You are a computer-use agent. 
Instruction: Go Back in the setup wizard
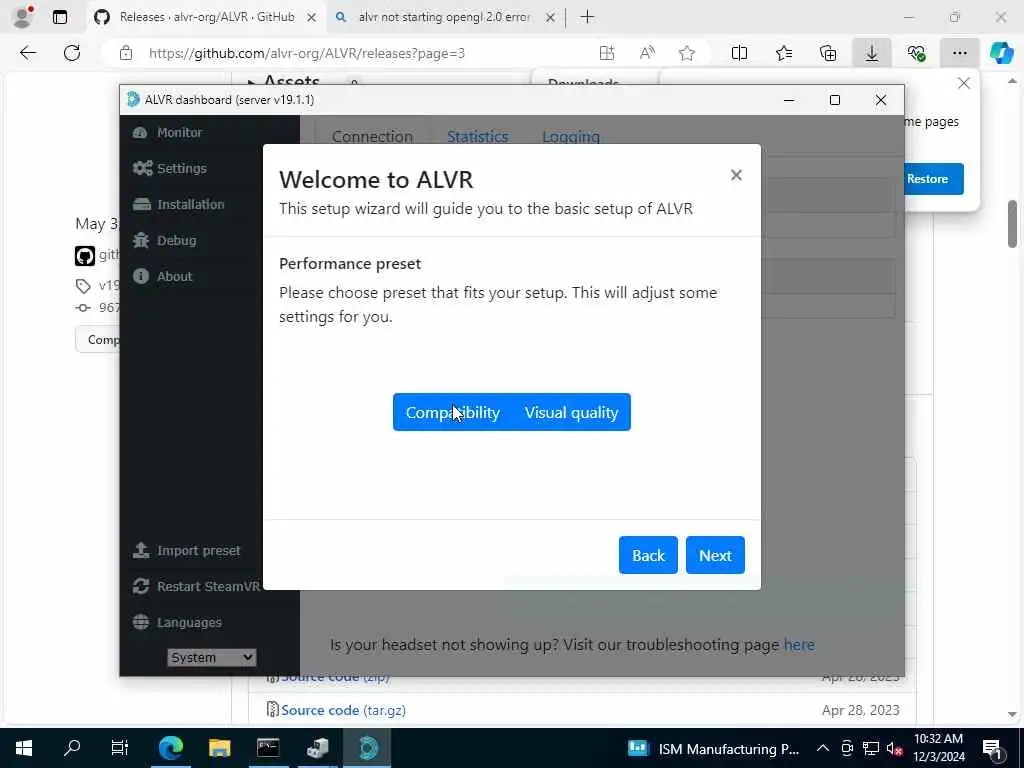pos(648,555)
